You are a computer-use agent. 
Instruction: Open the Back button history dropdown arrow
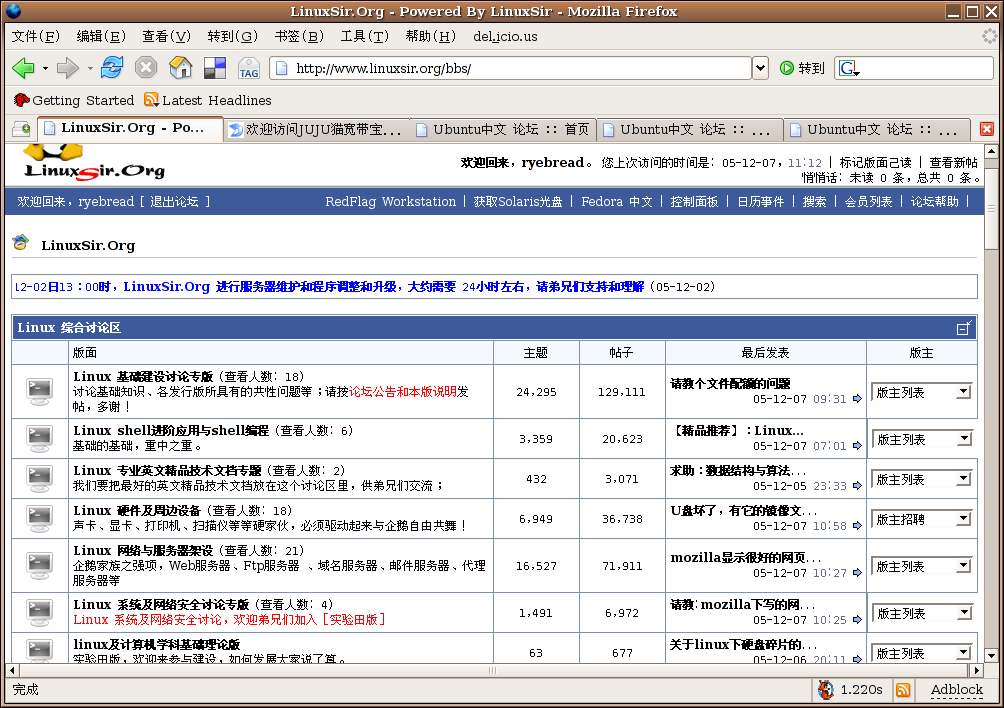click(x=45, y=68)
